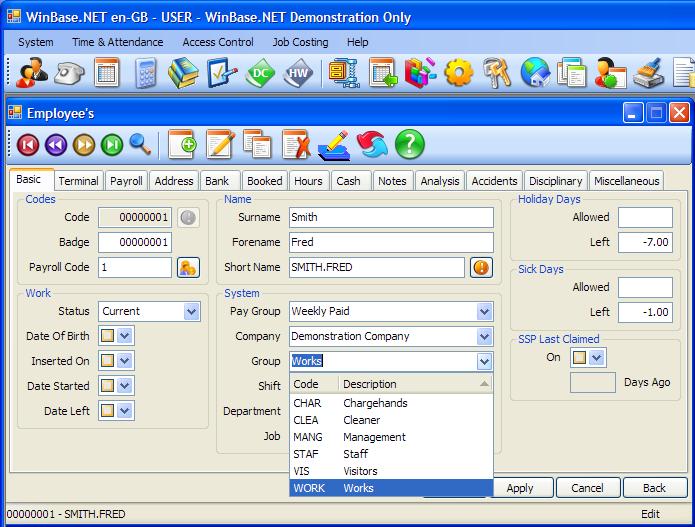The image size is (695, 527).
Task: Open the Access Control menu
Action: [x=218, y=42]
